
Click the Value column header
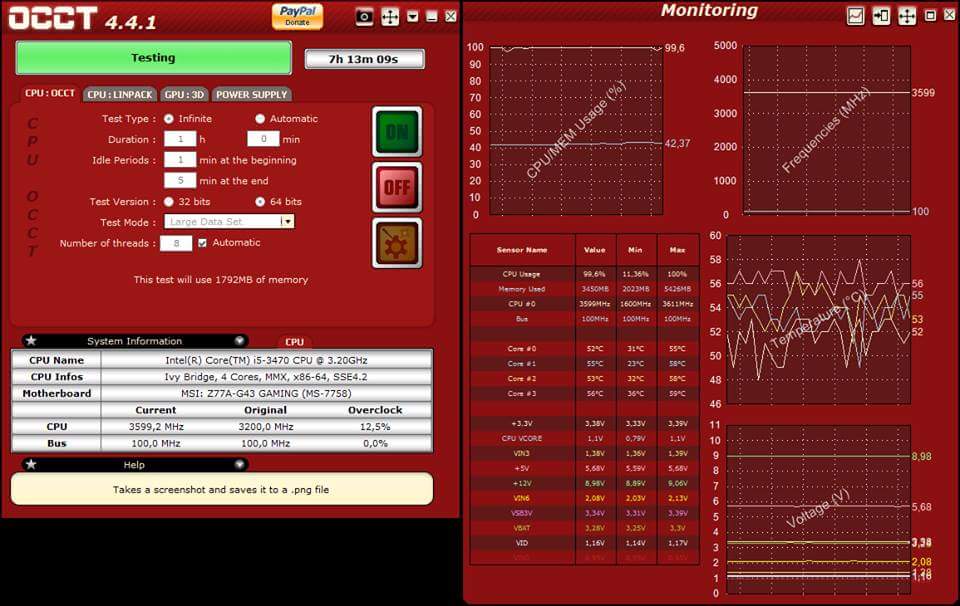point(594,250)
